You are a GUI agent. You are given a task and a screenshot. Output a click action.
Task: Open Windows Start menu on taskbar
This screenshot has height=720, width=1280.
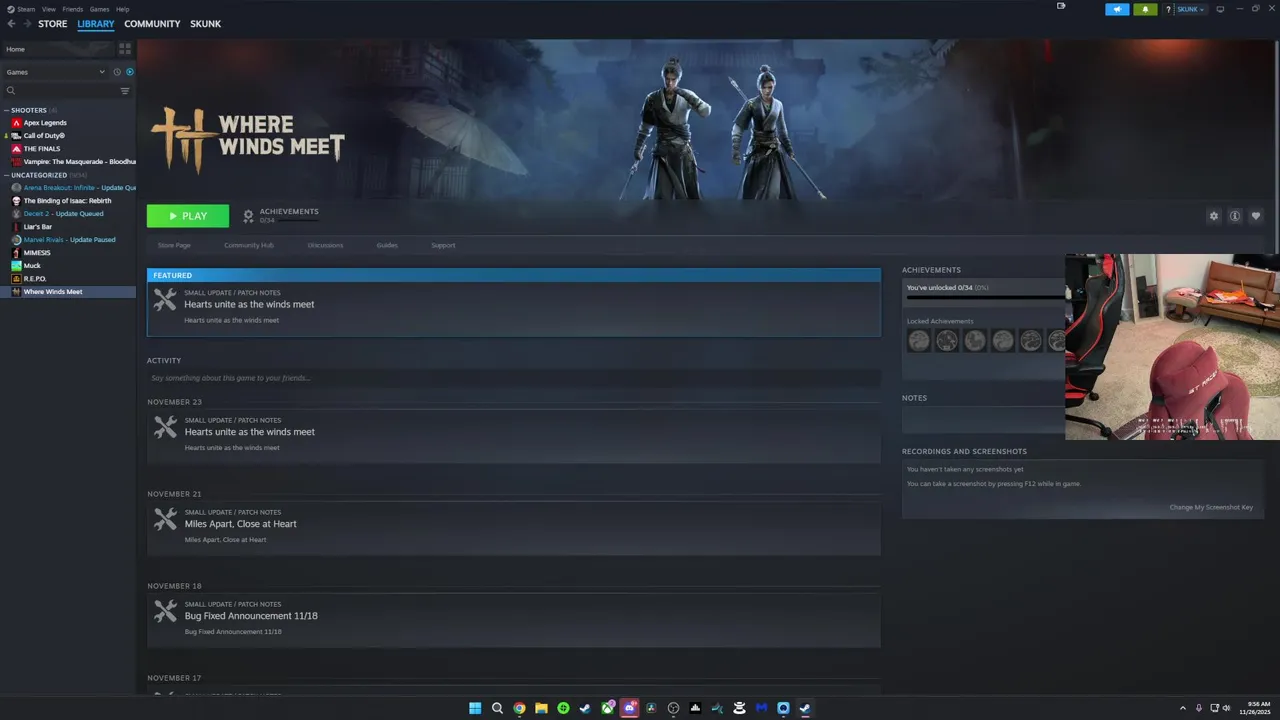point(475,708)
